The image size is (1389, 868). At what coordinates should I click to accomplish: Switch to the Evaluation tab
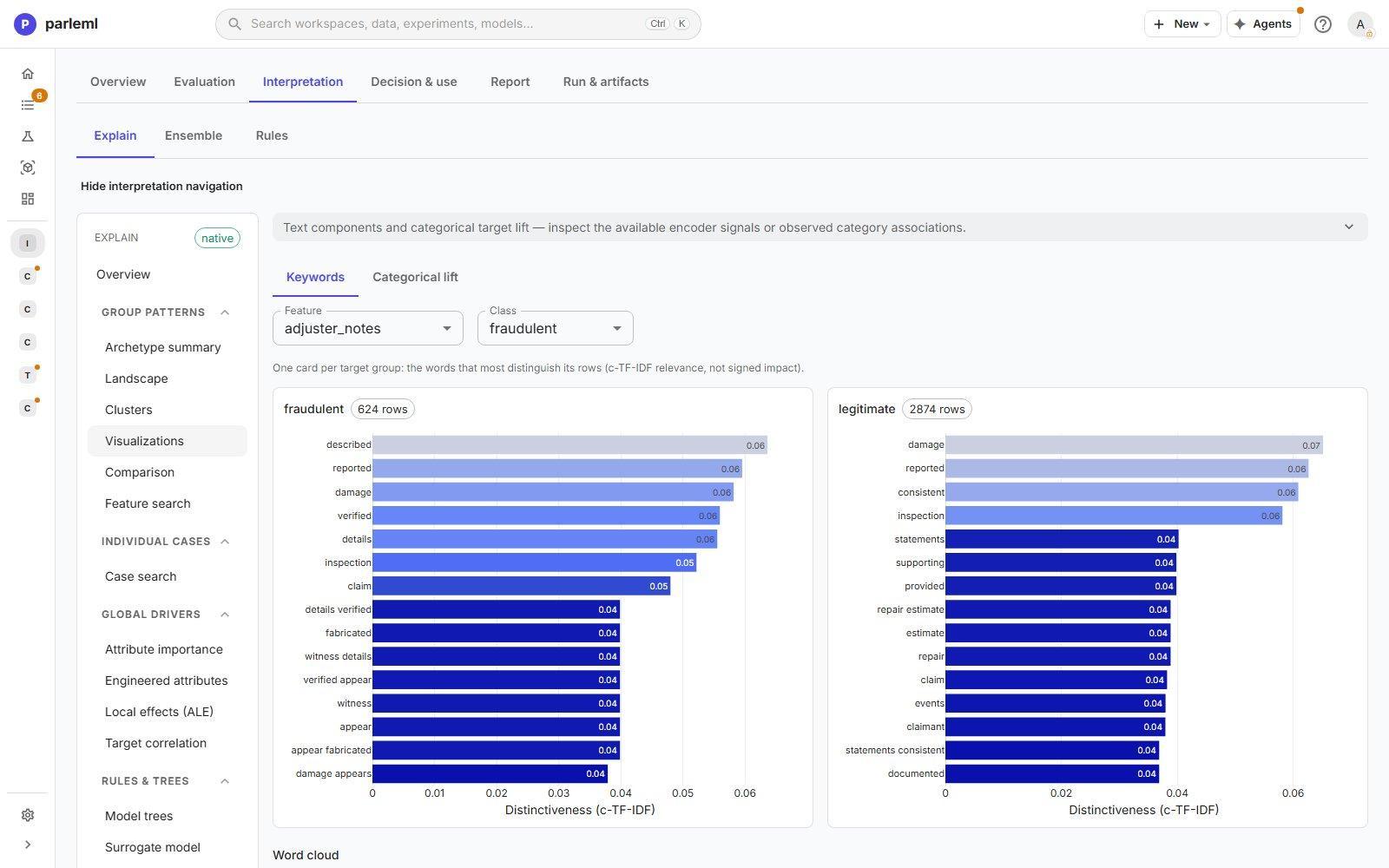tap(204, 82)
